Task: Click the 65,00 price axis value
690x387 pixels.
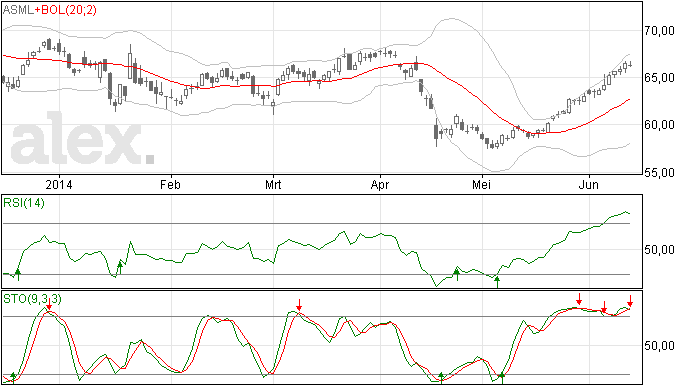Action: [659, 78]
